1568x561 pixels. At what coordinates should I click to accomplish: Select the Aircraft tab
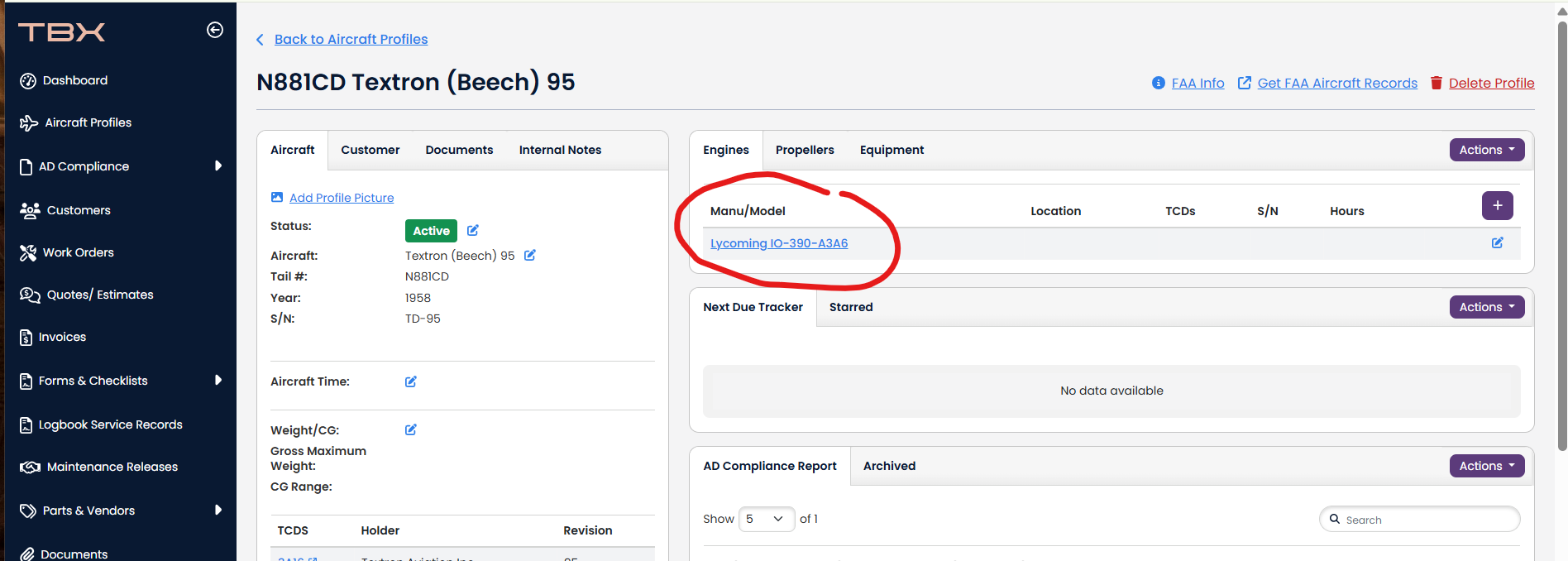293,150
